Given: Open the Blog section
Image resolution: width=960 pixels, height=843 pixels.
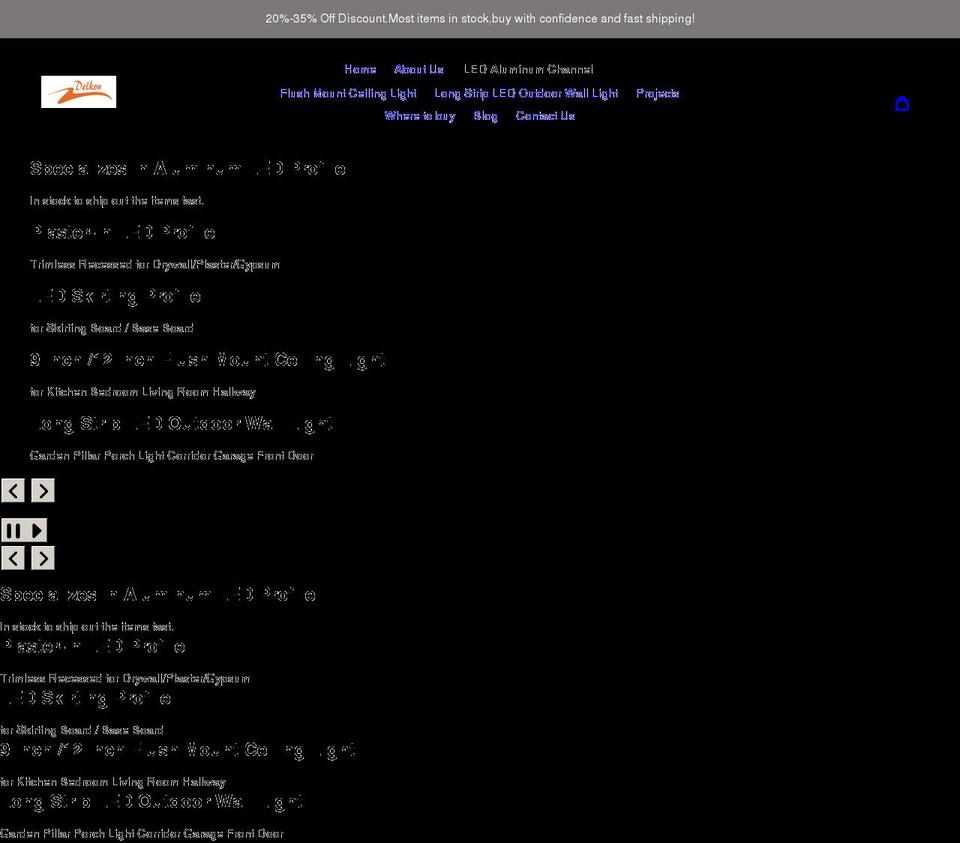Looking at the screenshot, I should coord(485,115).
